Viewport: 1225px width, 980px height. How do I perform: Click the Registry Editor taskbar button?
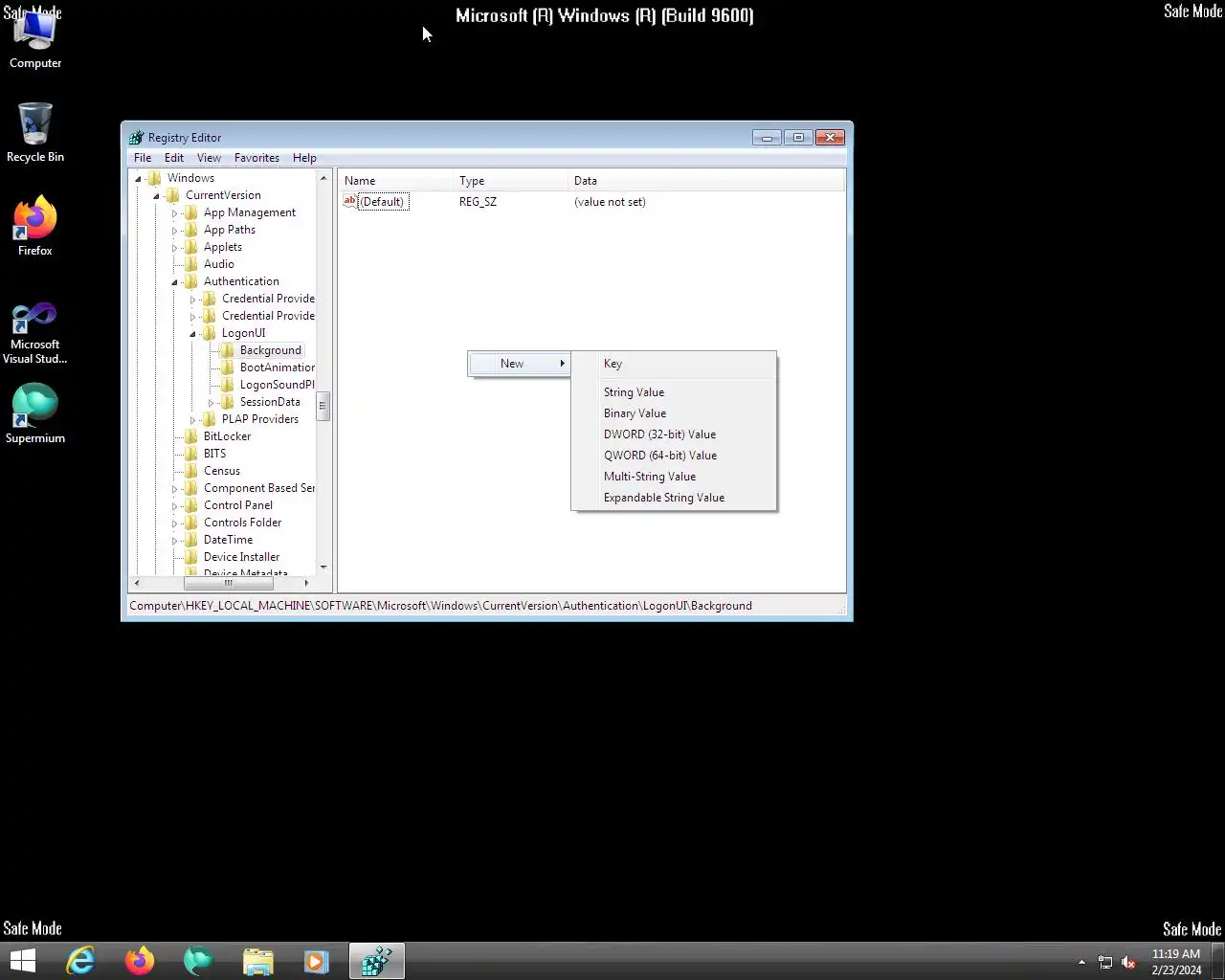[376, 961]
